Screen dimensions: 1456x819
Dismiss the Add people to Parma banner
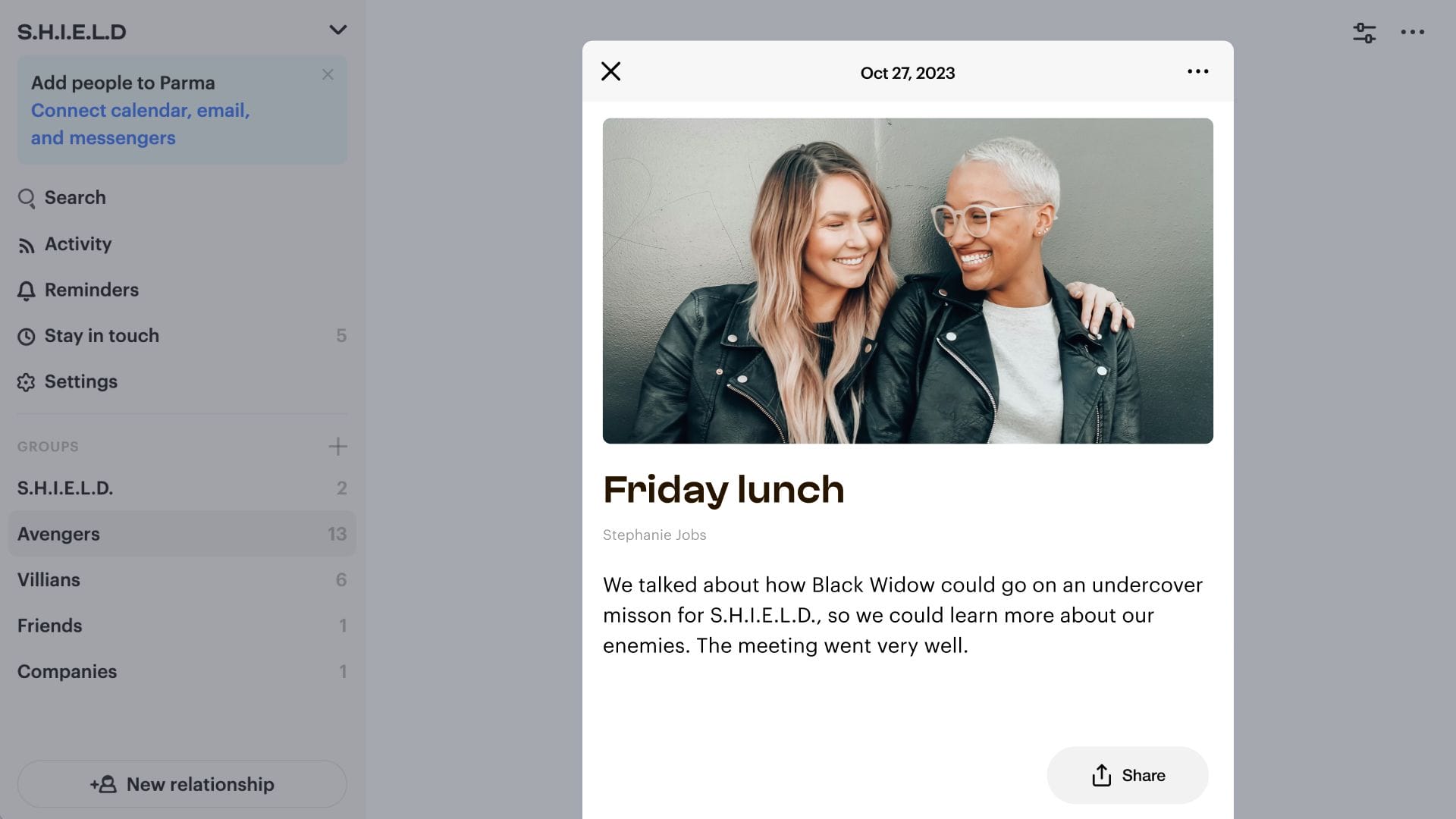328,74
